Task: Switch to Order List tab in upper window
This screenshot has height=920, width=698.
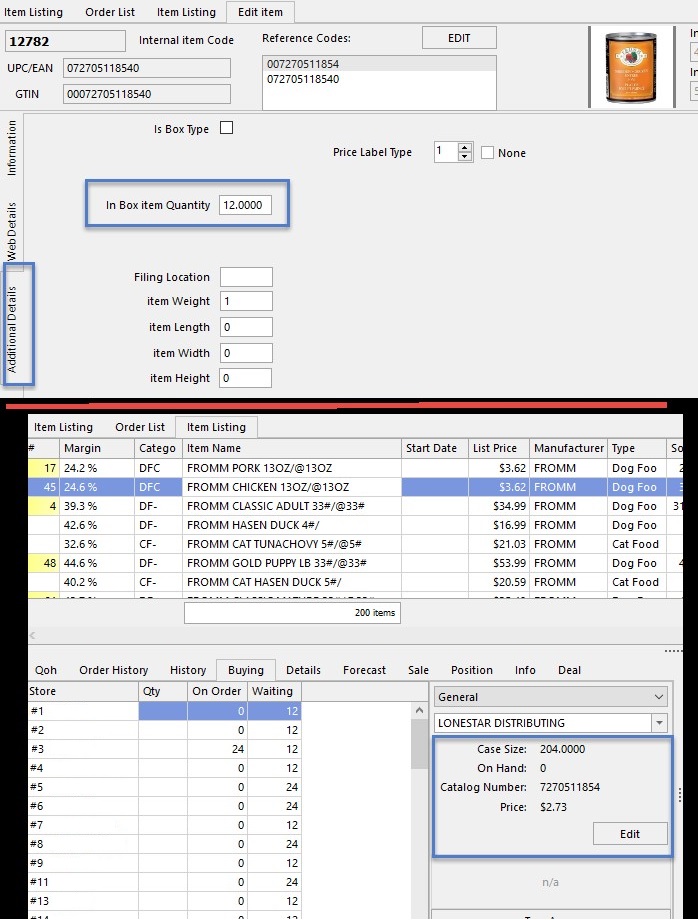Action: pos(110,12)
